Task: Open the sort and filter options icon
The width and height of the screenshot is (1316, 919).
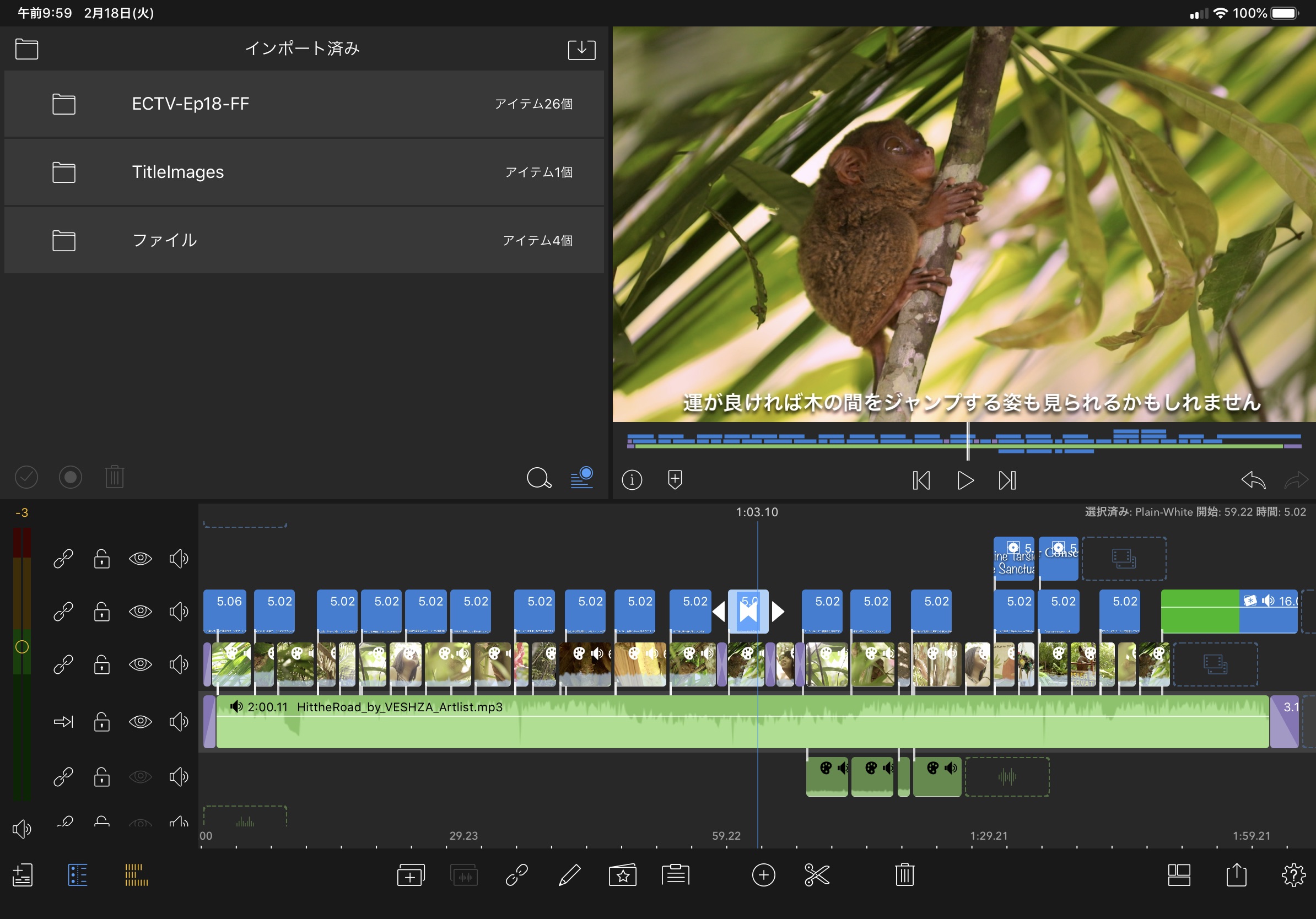Action: point(581,477)
